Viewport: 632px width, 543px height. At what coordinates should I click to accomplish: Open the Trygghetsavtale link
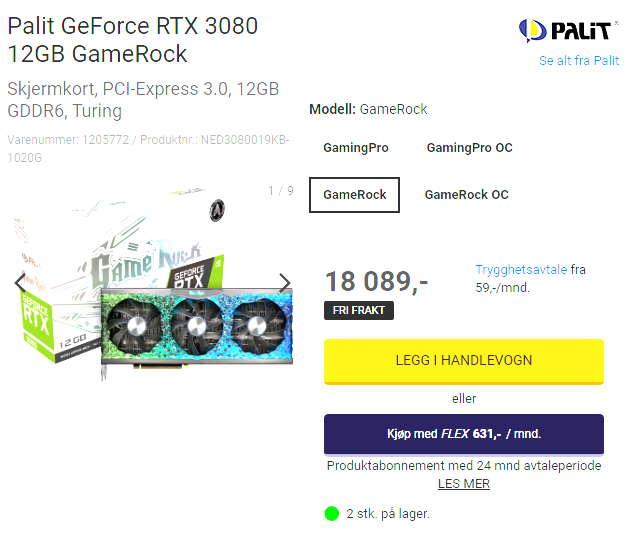pyautogui.click(x=521, y=269)
